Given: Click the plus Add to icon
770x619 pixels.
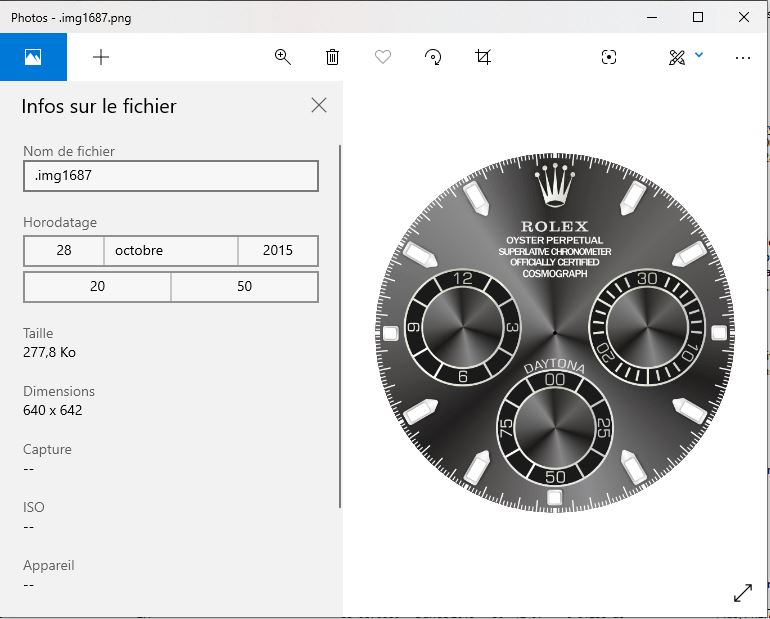Looking at the screenshot, I should (x=101, y=57).
